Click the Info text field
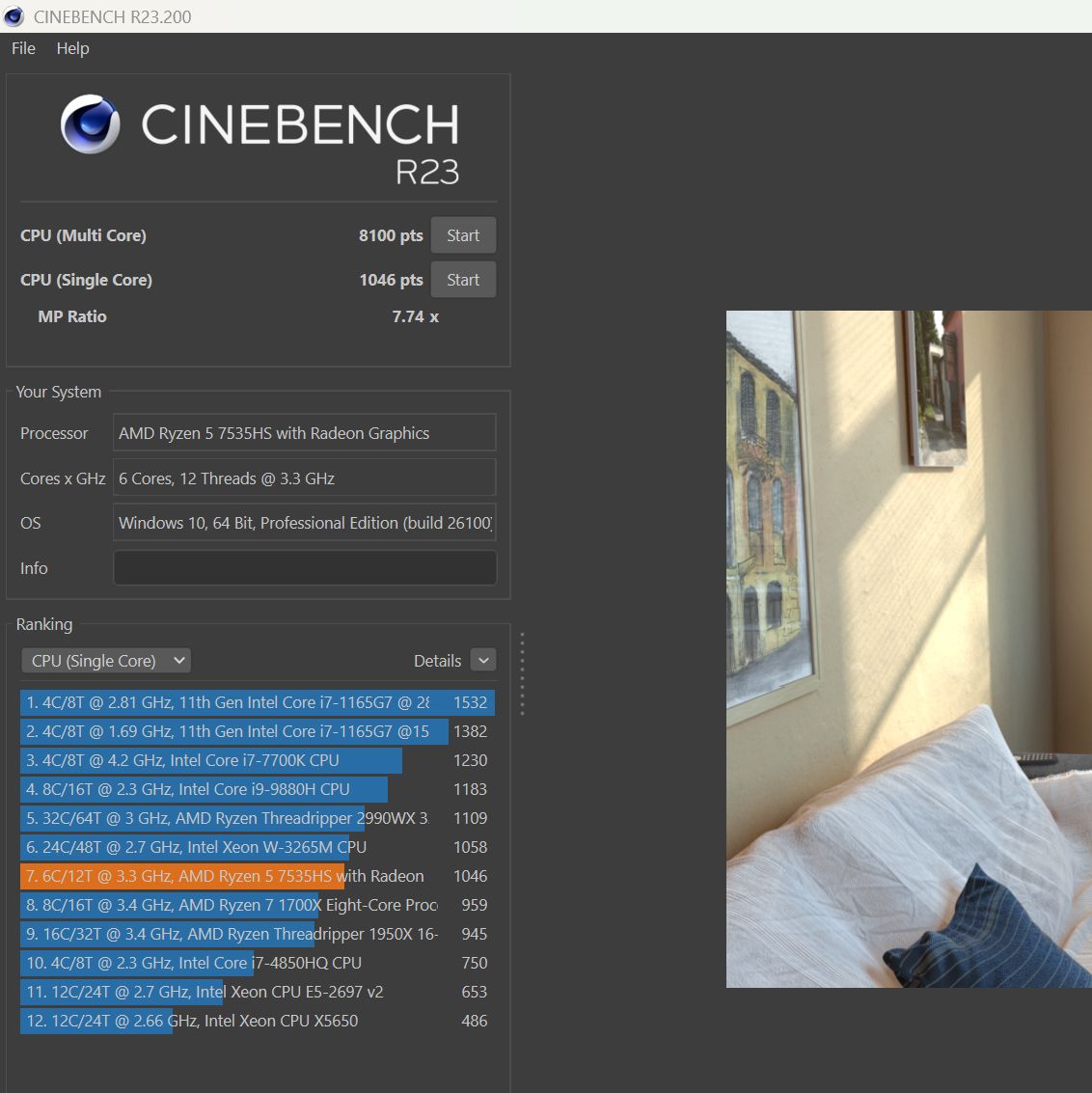The width and height of the screenshot is (1092, 1093). coord(305,567)
